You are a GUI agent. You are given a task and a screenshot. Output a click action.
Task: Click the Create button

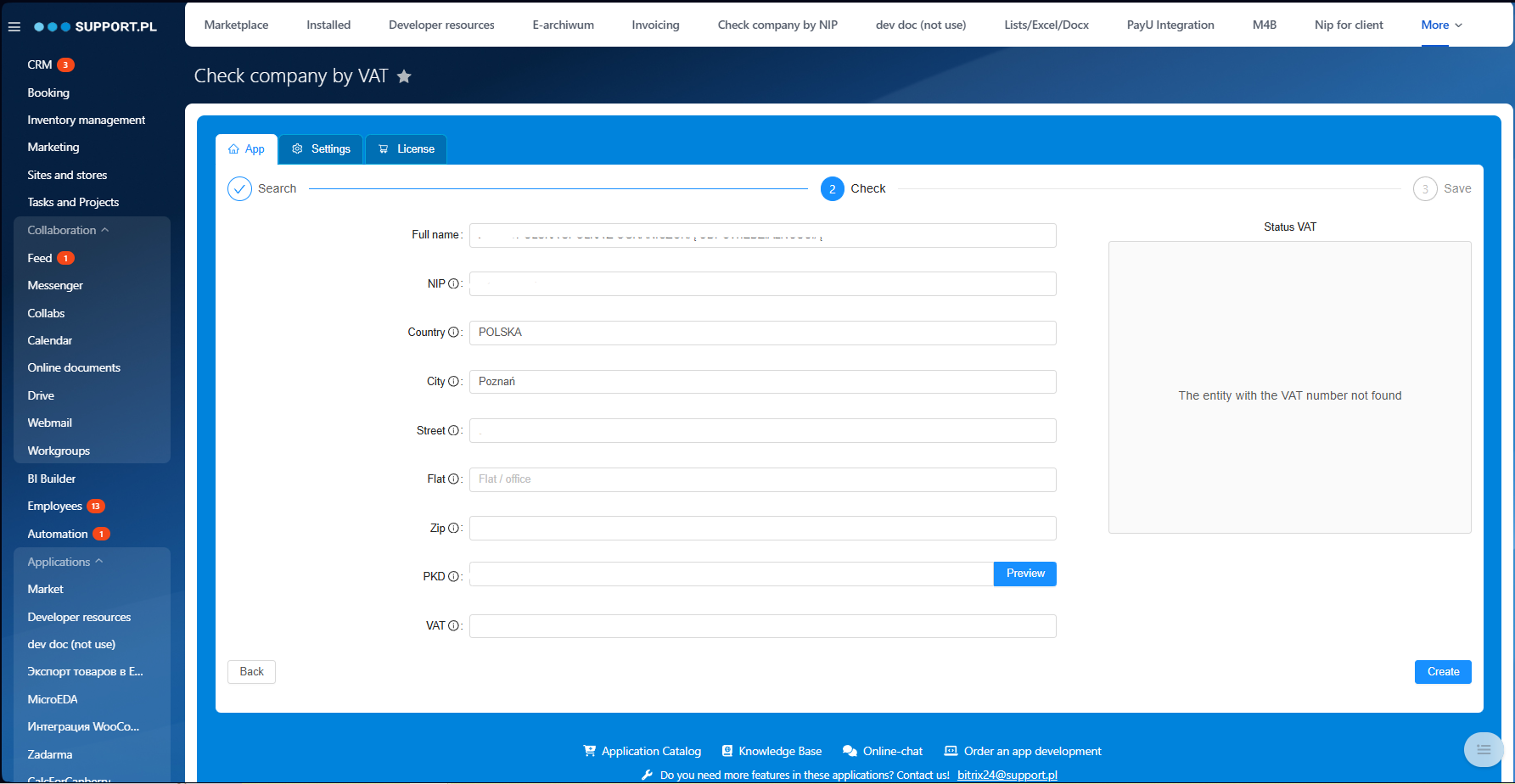1442,672
